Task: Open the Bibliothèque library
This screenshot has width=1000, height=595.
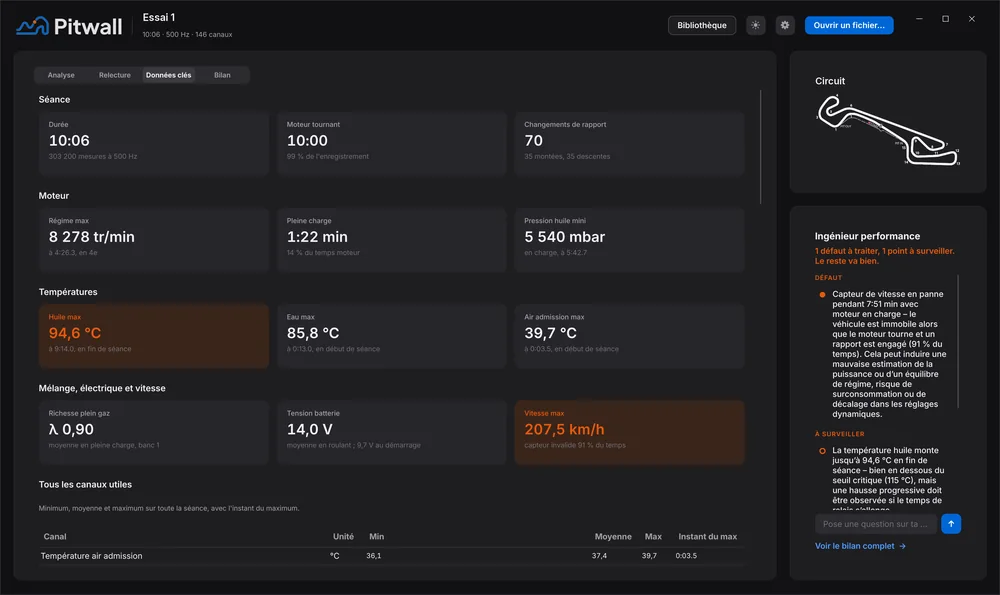Action: point(702,26)
